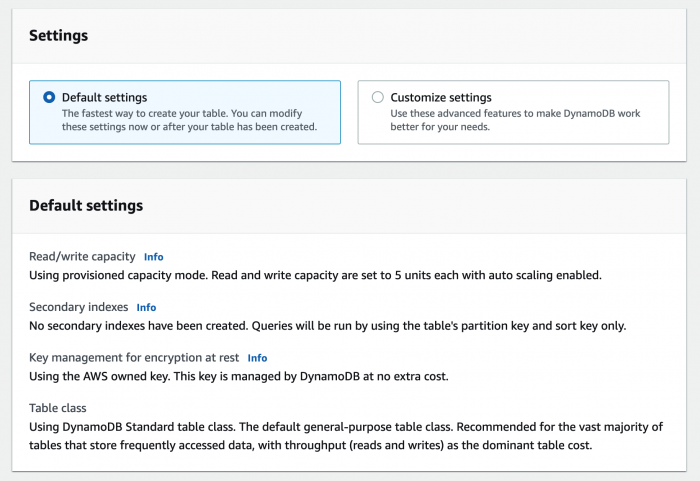Click the "Secondary indexes" field label
The width and height of the screenshot is (700, 481).
click(x=78, y=307)
